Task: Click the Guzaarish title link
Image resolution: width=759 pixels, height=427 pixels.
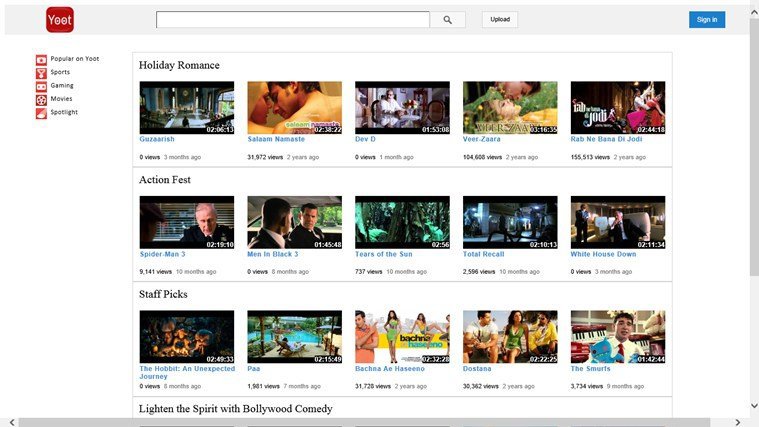Action: point(157,139)
